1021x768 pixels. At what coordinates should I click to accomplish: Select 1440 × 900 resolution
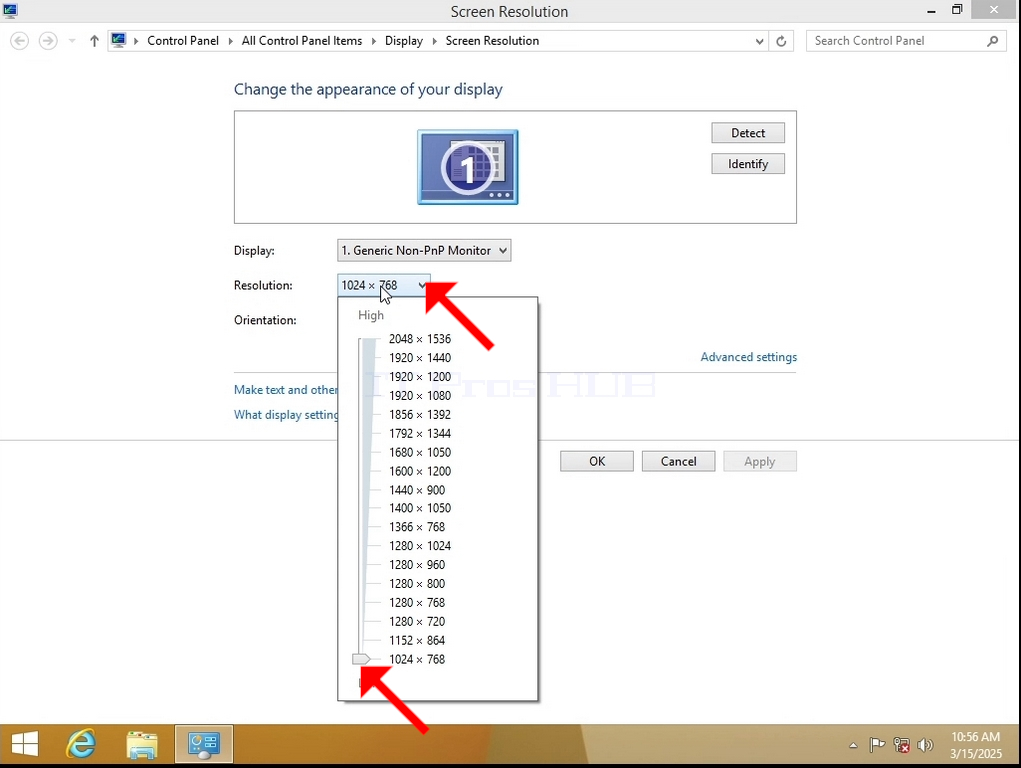click(x=417, y=490)
